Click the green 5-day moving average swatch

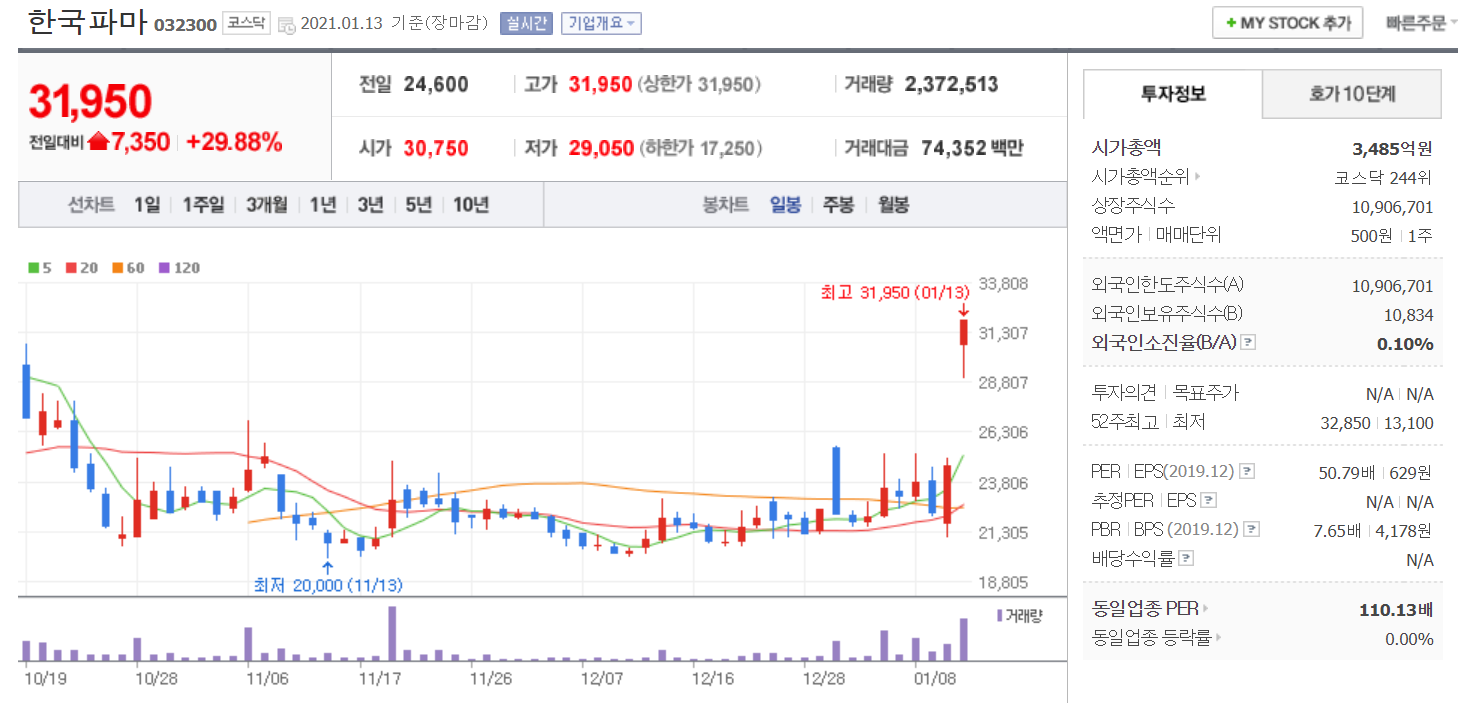tap(34, 268)
